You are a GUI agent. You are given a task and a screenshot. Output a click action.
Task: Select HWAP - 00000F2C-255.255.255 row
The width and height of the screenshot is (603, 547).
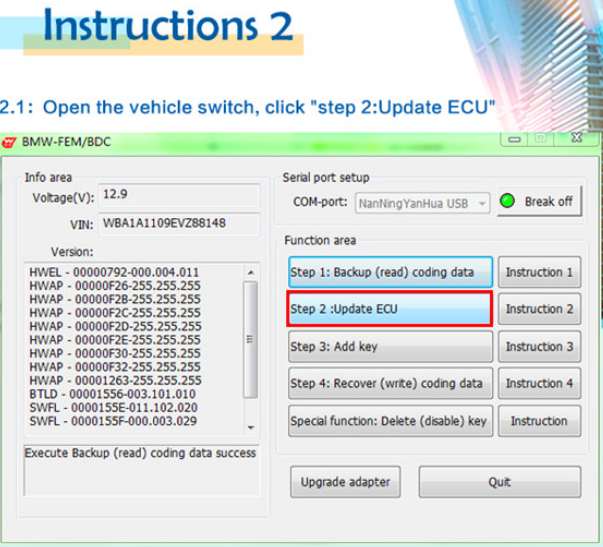[x=115, y=313]
